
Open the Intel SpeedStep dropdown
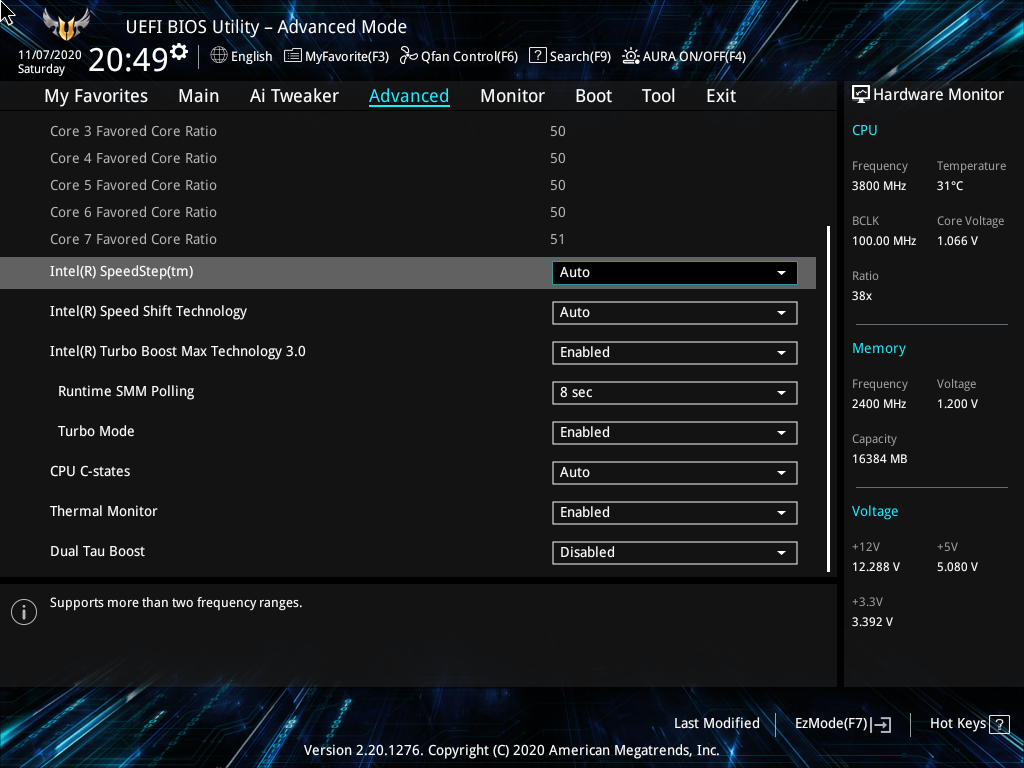click(x=675, y=272)
